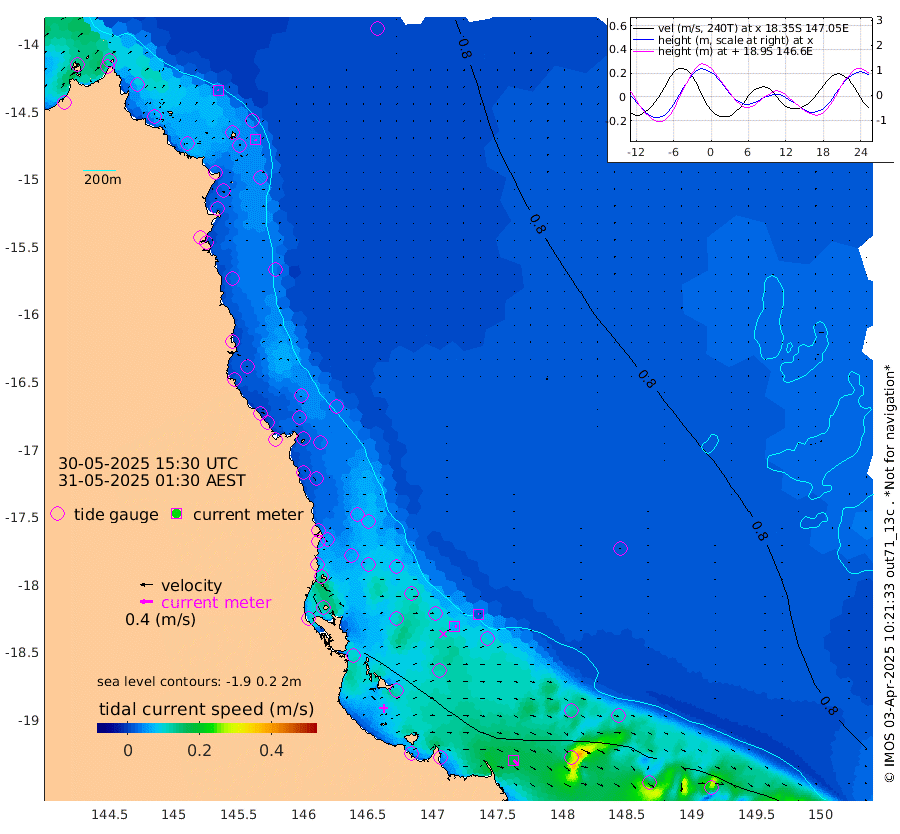Screen dimensions: 900x834
Task: Click the current meter square near 18.2S 147.35E
Action: click(478, 615)
